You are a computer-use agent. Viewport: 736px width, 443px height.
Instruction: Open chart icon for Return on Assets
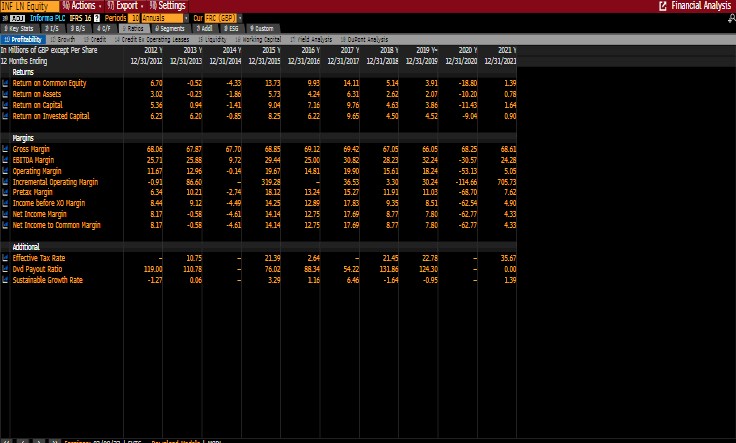[x=5, y=94]
